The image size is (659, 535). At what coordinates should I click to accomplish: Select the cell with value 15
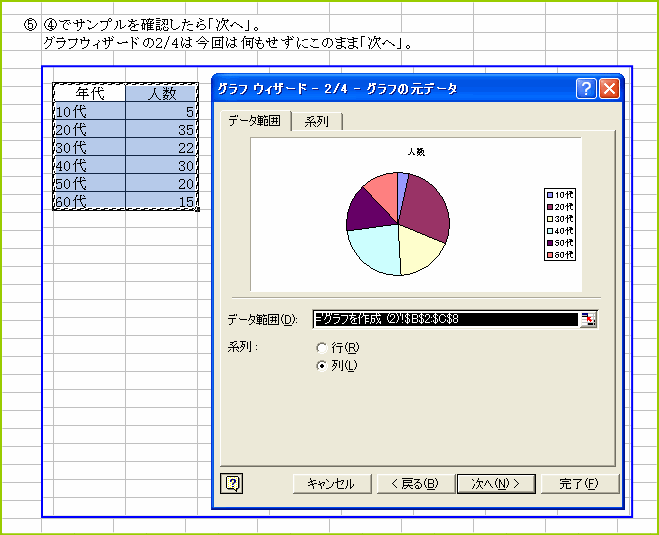tap(162, 201)
